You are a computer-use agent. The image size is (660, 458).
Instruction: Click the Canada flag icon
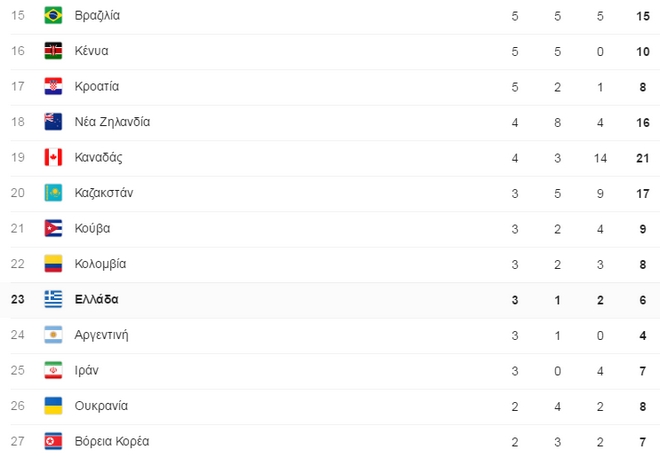54,157
